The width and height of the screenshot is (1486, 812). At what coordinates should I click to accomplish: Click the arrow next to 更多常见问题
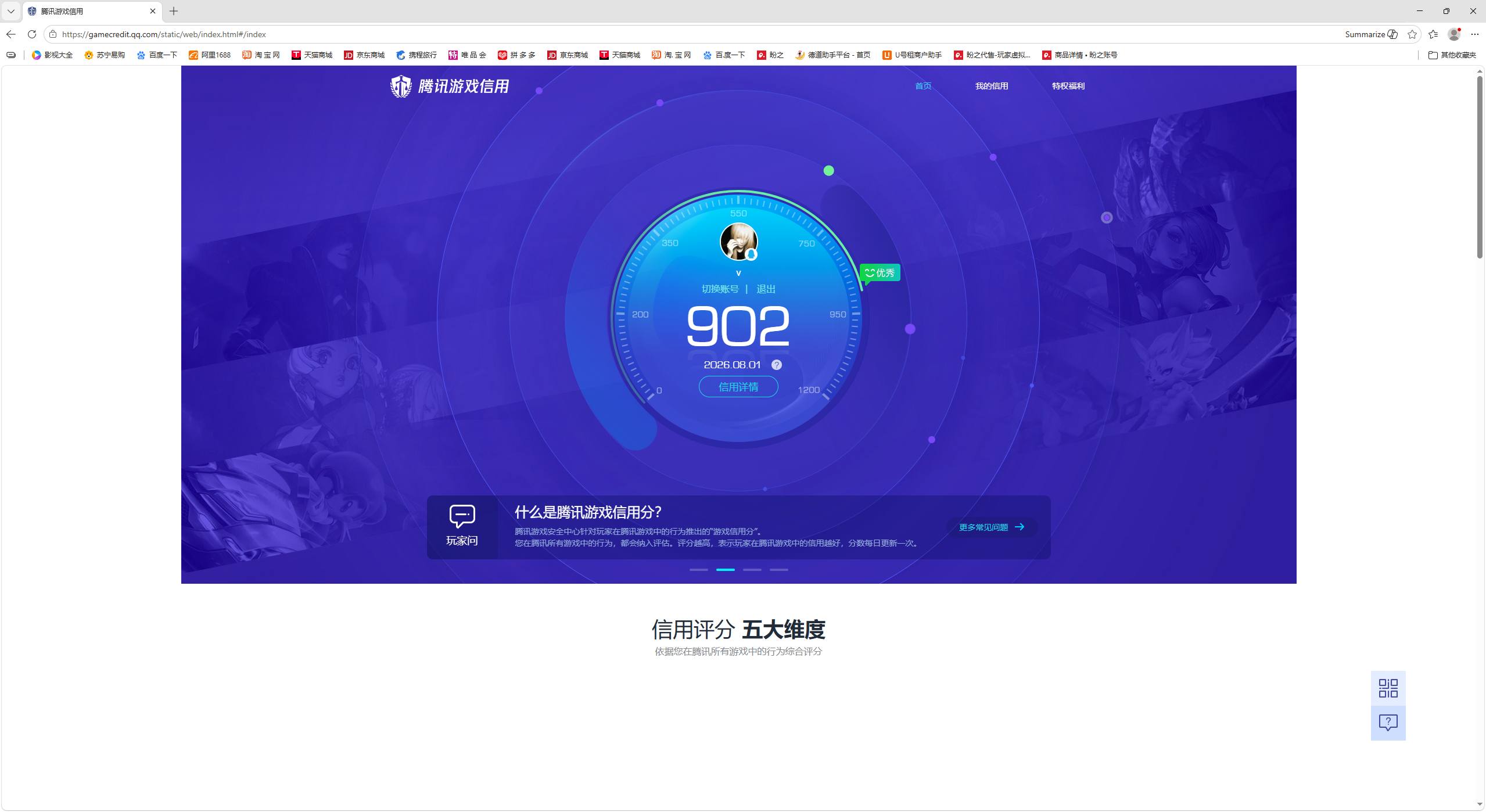(x=1020, y=527)
